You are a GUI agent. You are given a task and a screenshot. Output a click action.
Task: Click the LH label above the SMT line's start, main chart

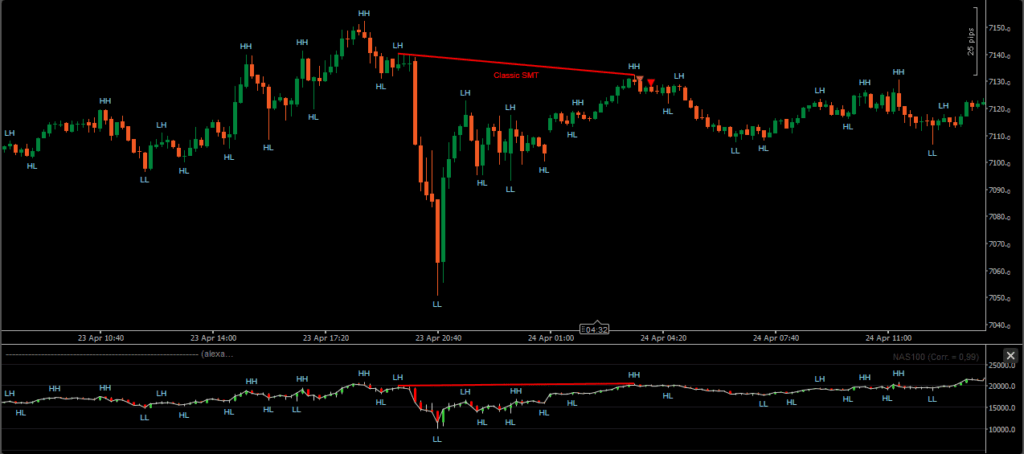[398, 45]
